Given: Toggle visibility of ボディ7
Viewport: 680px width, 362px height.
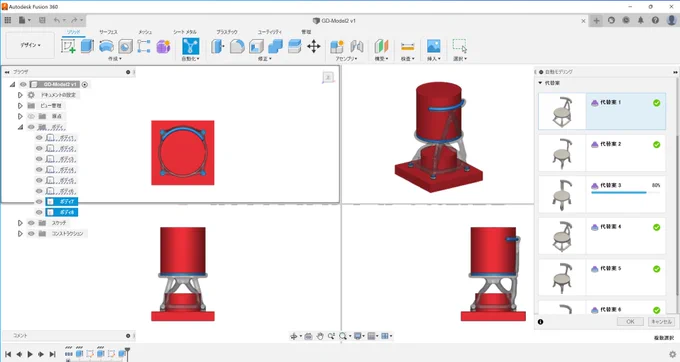Looking at the screenshot, I should coord(39,202).
